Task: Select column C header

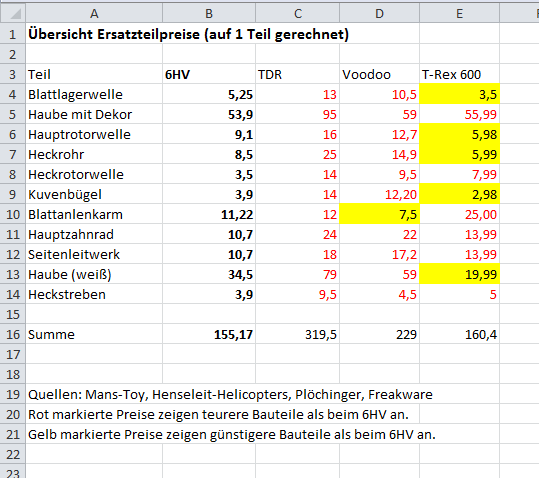Action: (297, 14)
